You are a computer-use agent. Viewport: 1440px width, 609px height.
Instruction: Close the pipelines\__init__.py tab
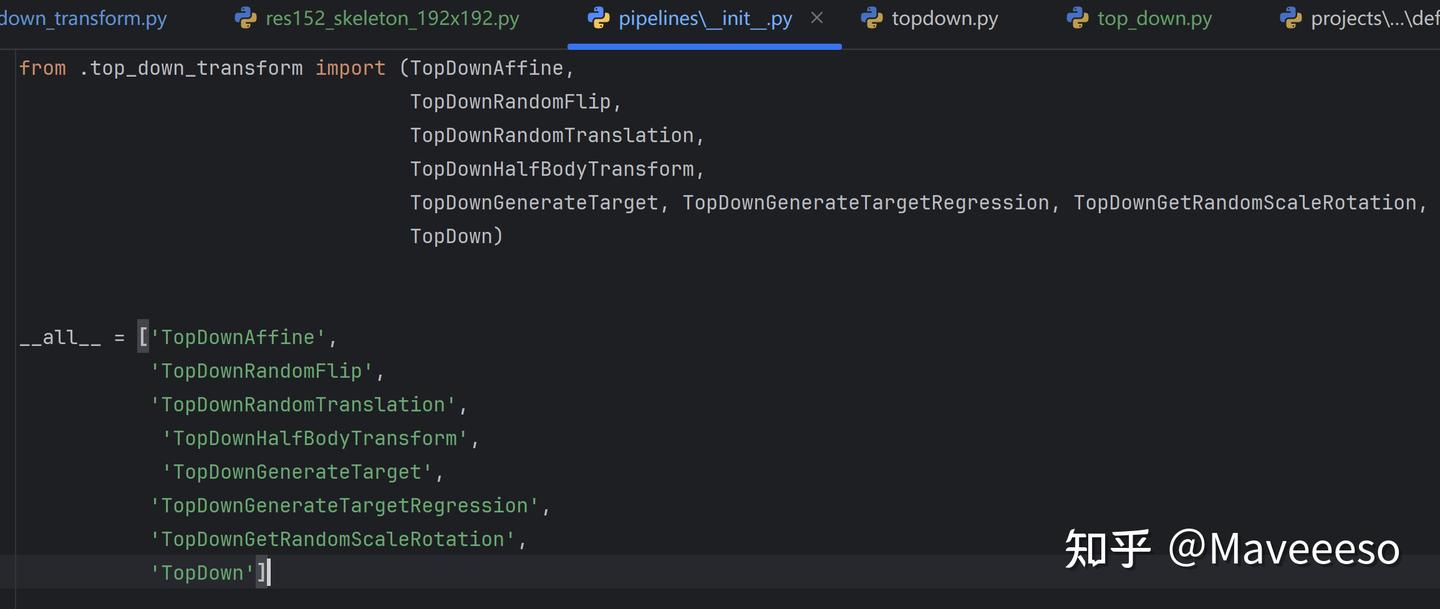[x=816, y=16]
